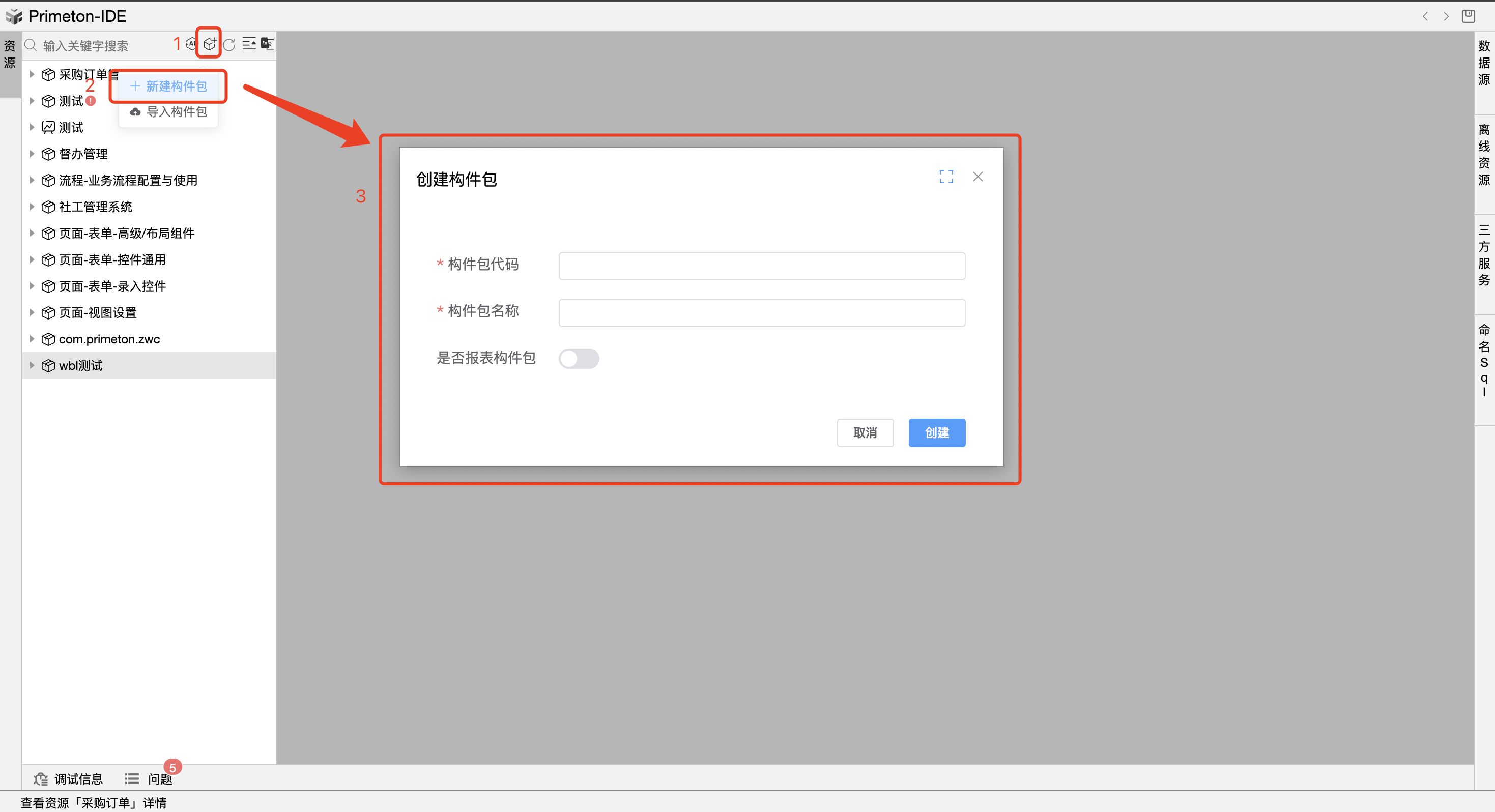Click the fullscreen icon in the dialog
The image size is (1495, 812).
coord(946,177)
